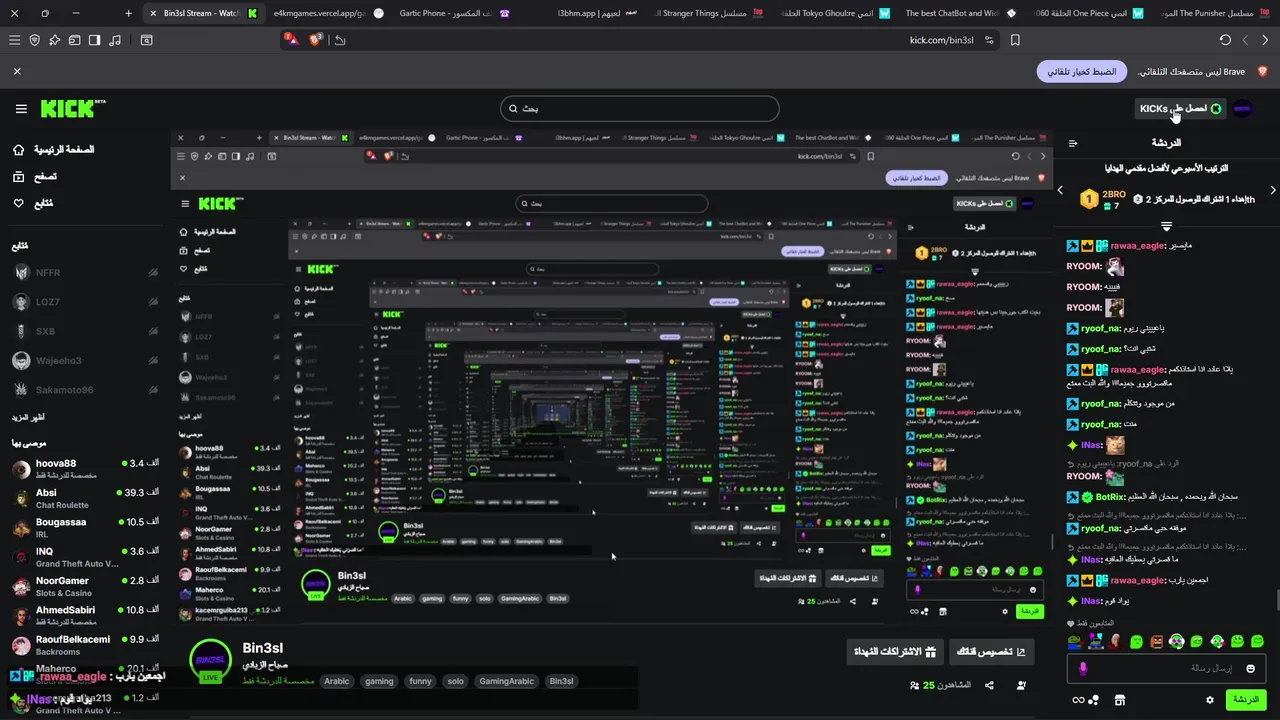Open the user profile avatar

click(x=1242, y=108)
